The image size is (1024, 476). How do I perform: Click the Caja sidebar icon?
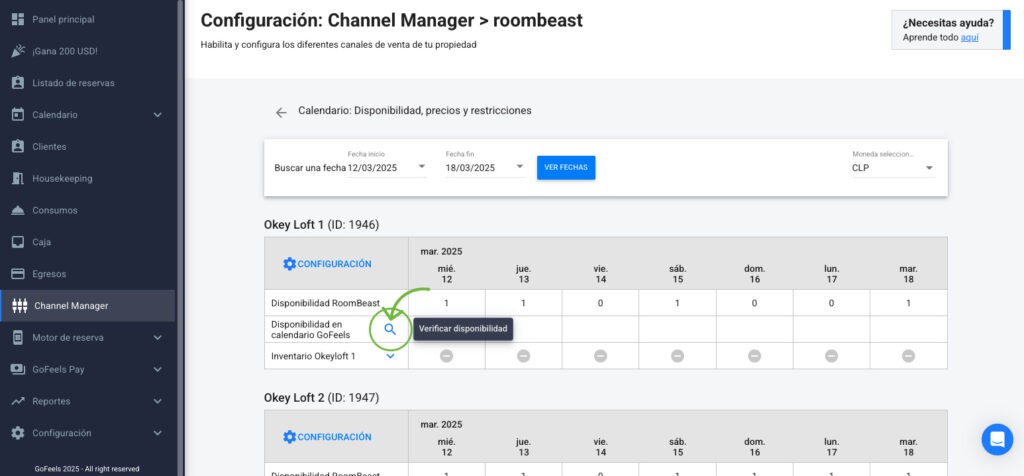click(x=17, y=242)
